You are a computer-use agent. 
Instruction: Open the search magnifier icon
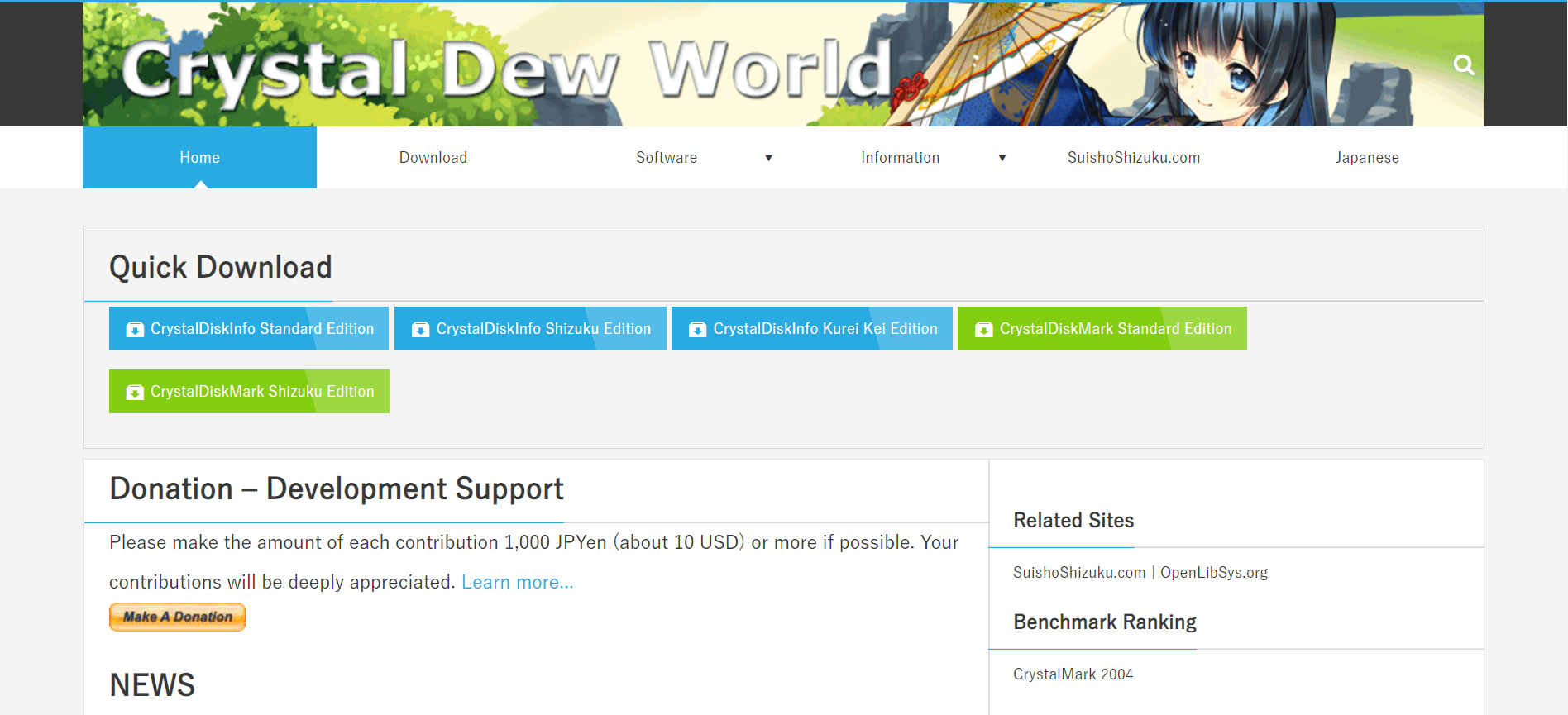[1464, 64]
